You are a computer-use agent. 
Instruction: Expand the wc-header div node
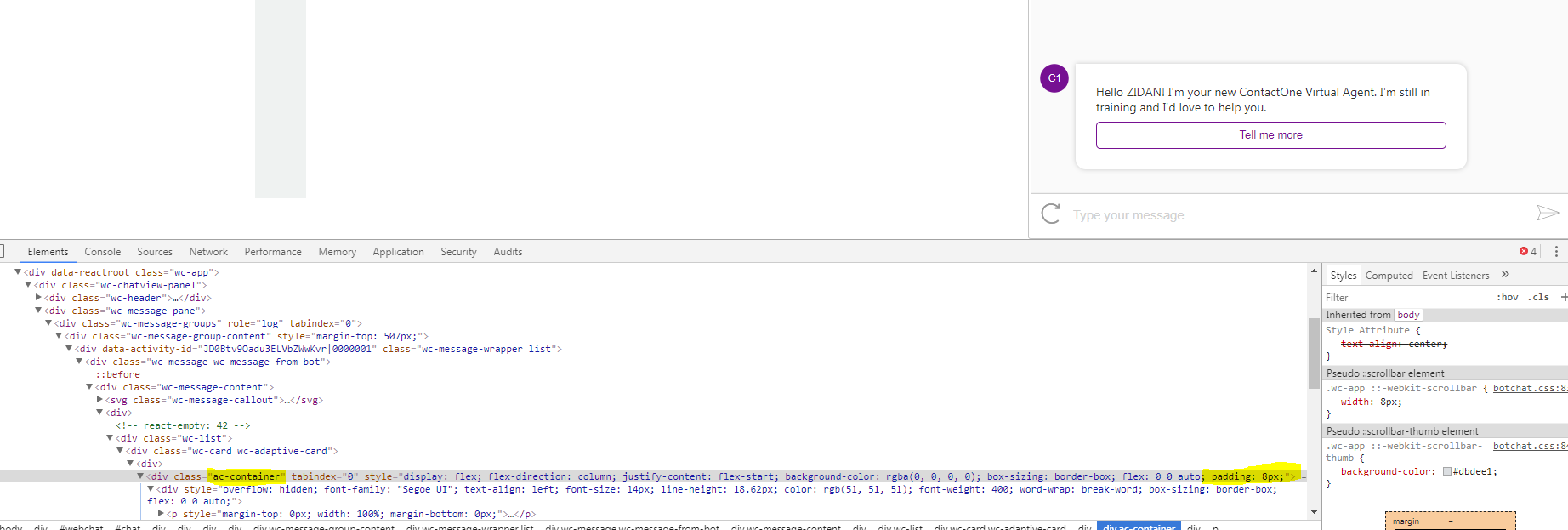38,298
